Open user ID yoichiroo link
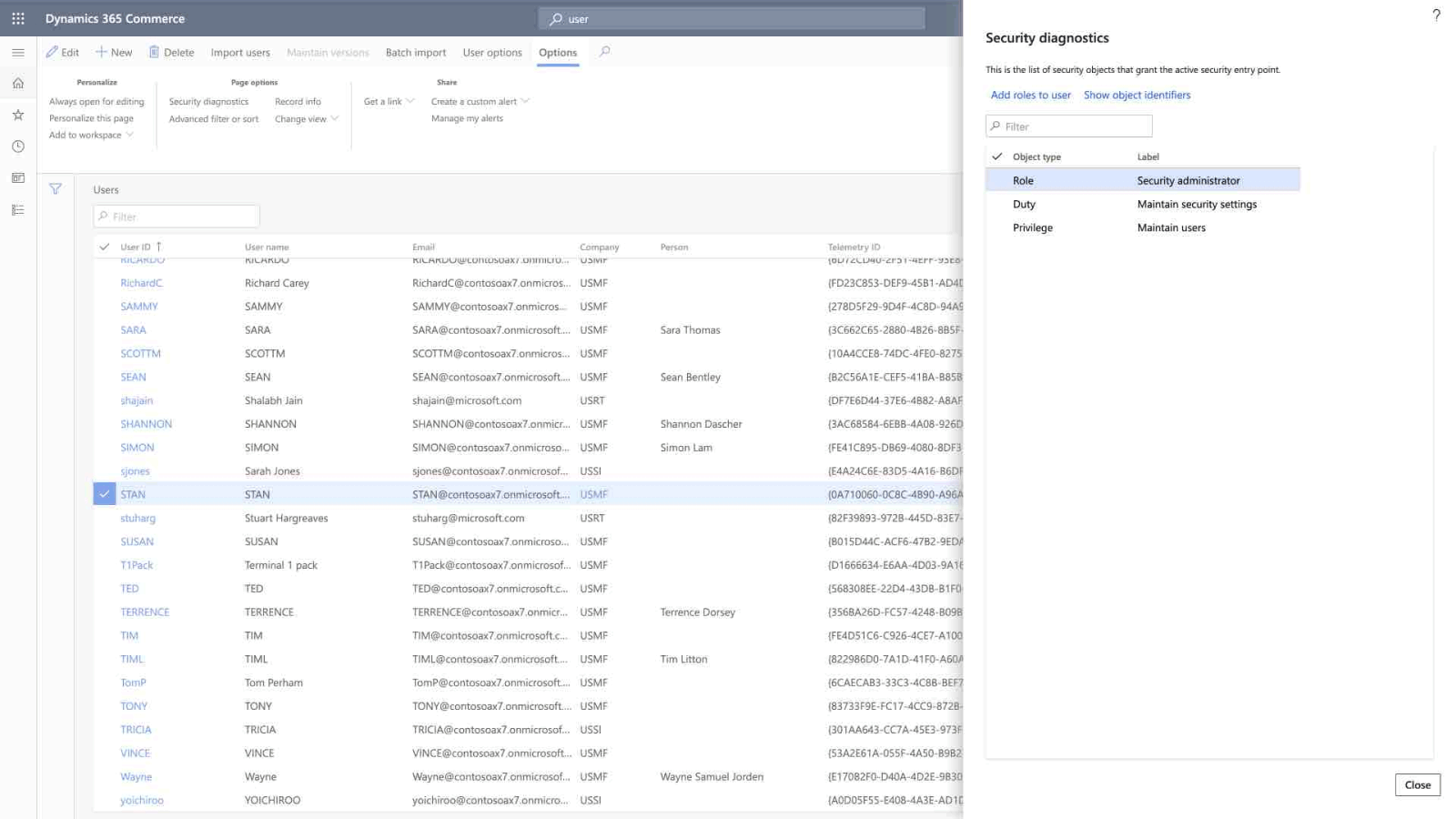This screenshot has height=819, width=1456. click(142, 800)
